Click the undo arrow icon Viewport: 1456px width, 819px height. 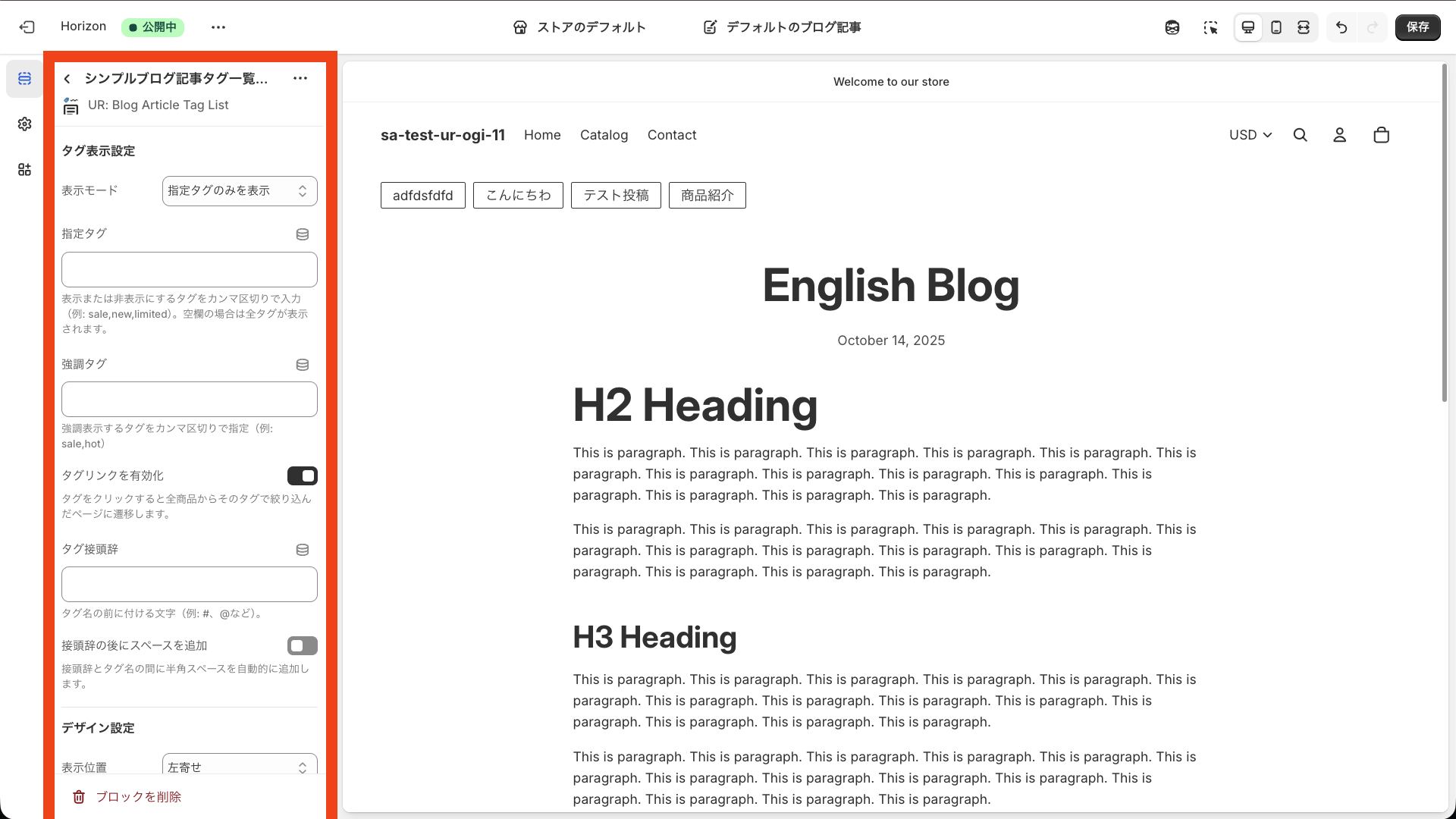tap(1341, 27)
